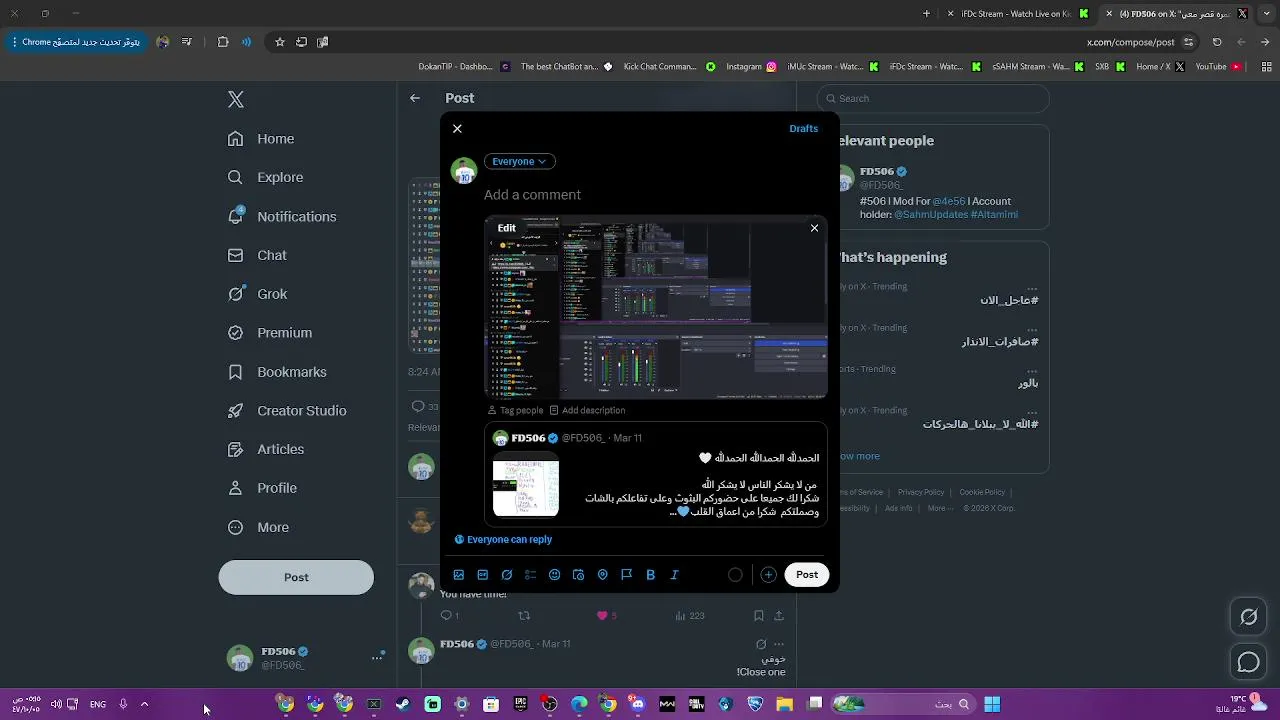Image resolution: width=1280 pixels, height=720 pixels.
Task: Open Bookmarks in the sidebar
Action: (x=277, y=372)
